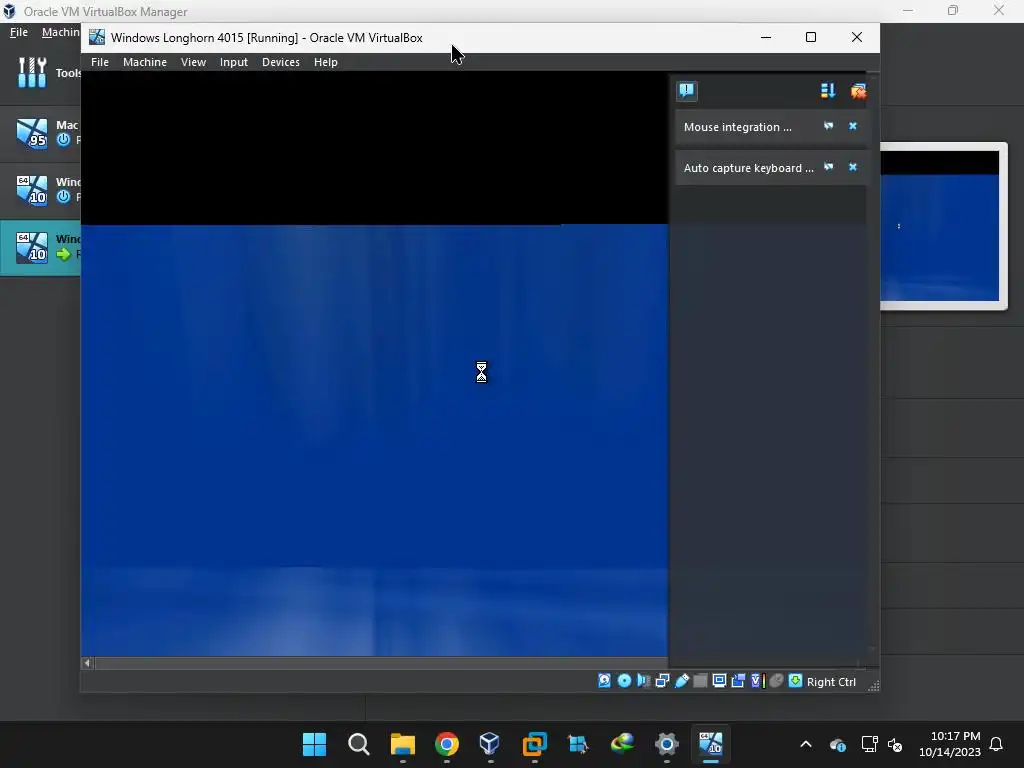Open the View menu

pos(193,62)
